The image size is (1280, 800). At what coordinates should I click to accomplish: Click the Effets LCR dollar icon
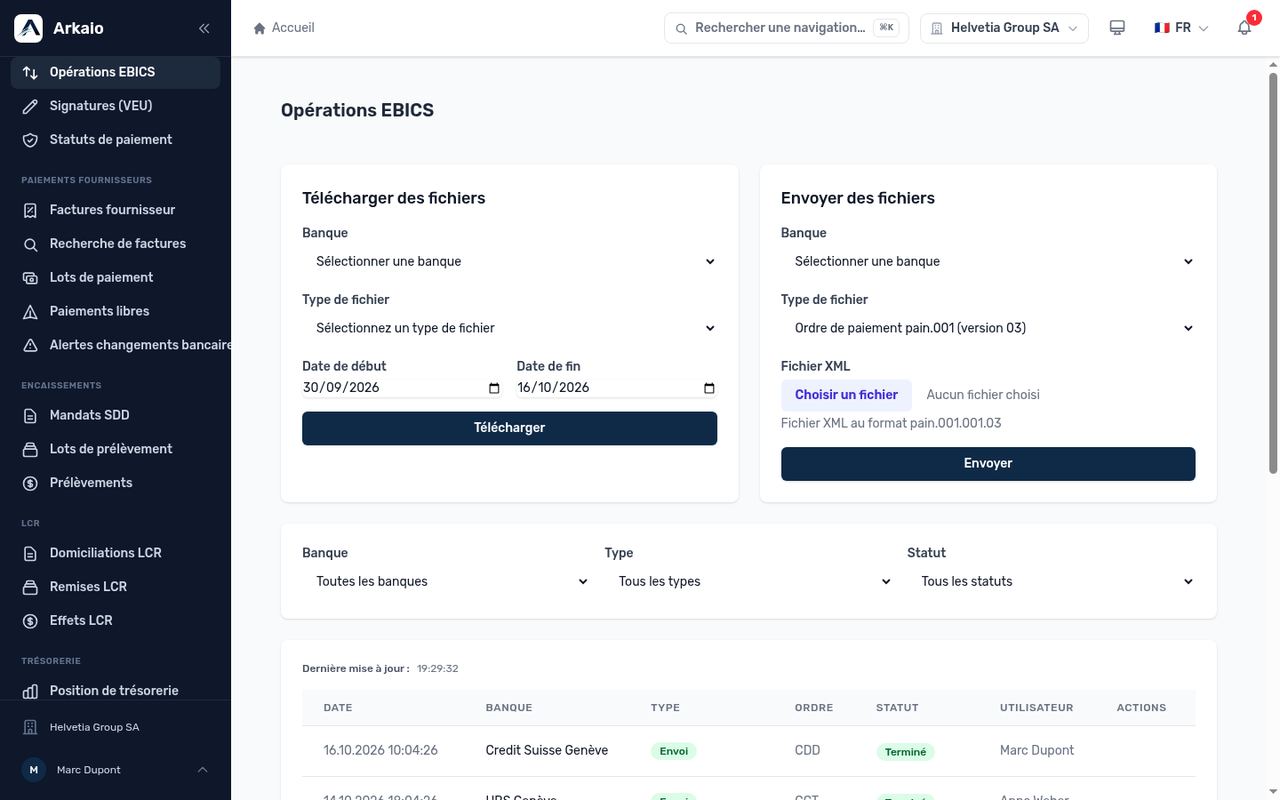[x=30, y=621]
